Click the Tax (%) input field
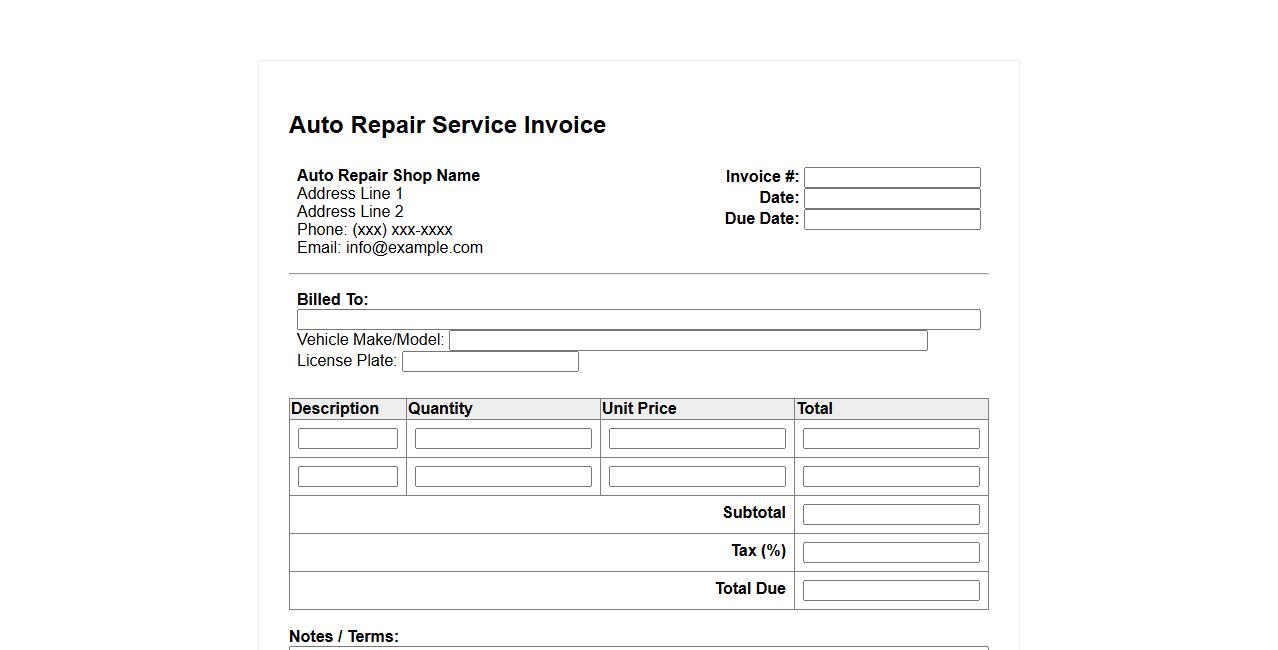This screenshot has width=1278, height=650. point(891,552)
